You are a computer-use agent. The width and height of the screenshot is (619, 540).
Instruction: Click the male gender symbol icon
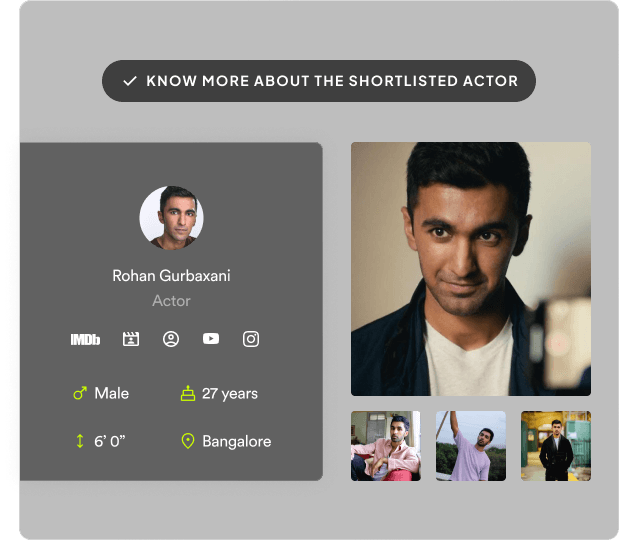click(80, 394)
